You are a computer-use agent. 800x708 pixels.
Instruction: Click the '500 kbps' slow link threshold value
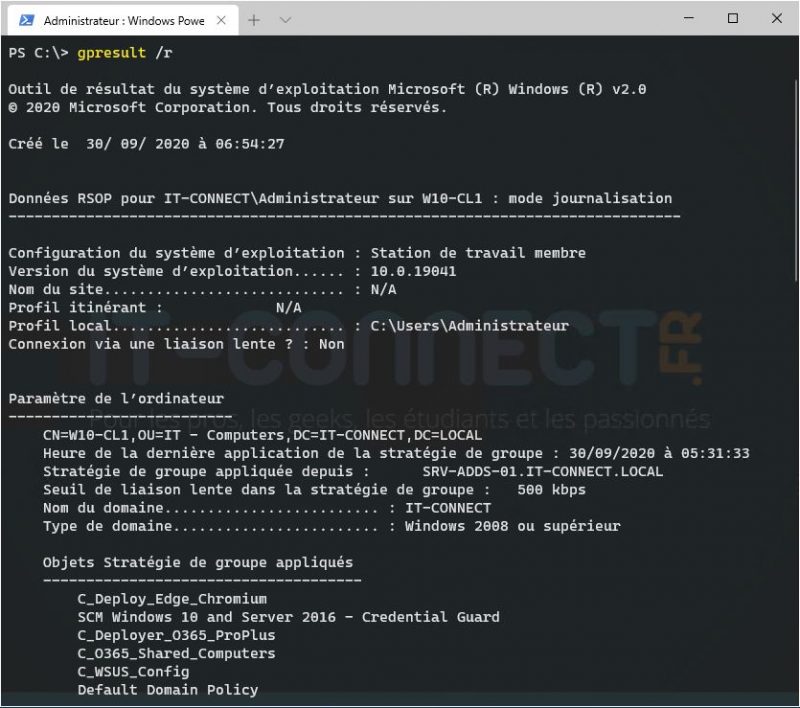click(552, 490)
